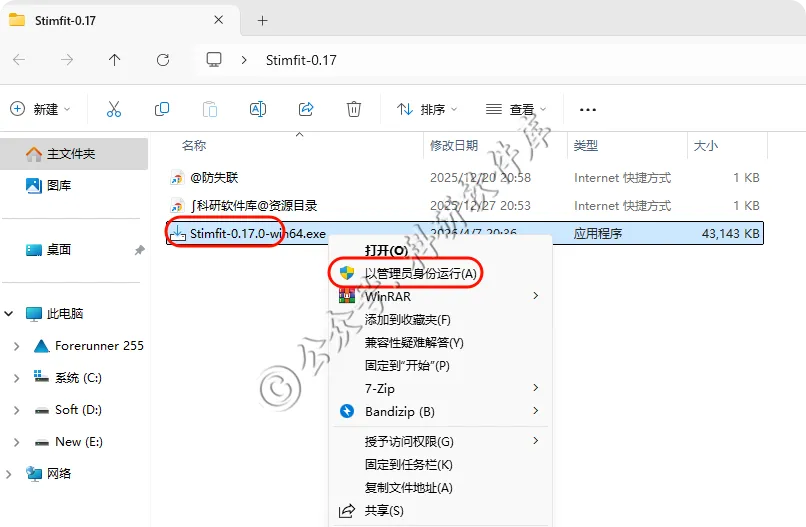The image size is (806, 527).
Task: Add a new tab with plus button
Action: pos(263,21)
